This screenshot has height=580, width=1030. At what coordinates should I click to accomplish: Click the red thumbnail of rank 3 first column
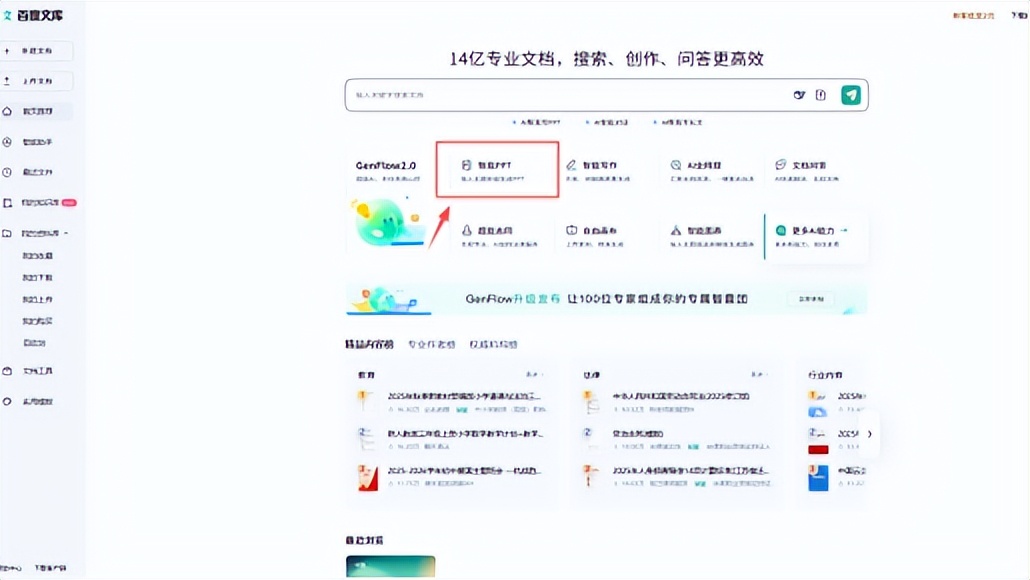coord(368,478)
